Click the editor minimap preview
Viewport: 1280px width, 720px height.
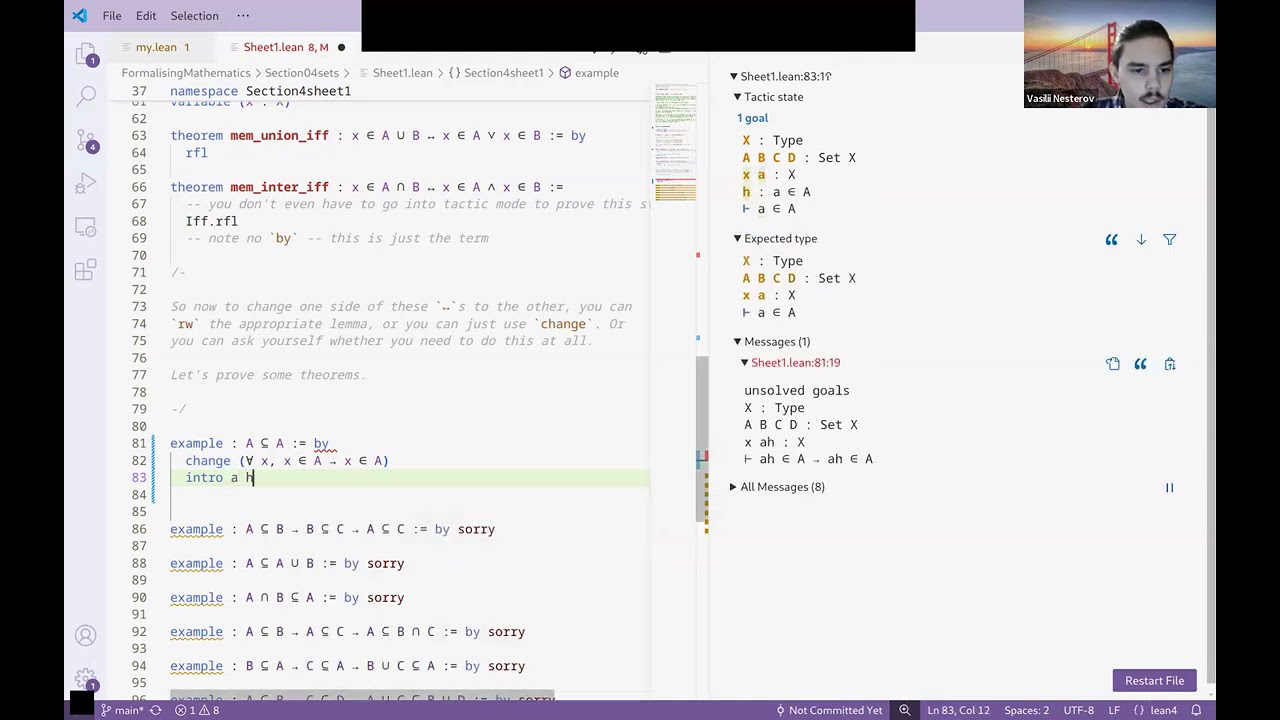pos(675,145)
